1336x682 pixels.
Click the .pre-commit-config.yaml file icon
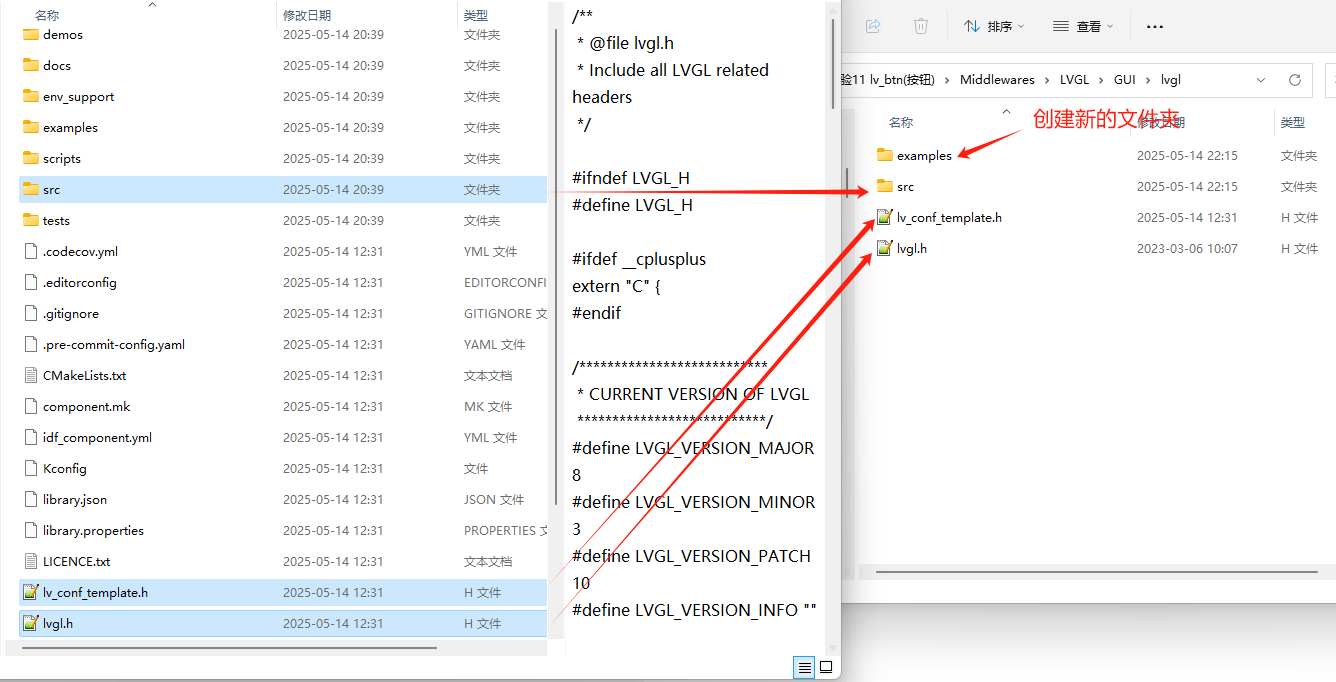click(x=30, y=345)
